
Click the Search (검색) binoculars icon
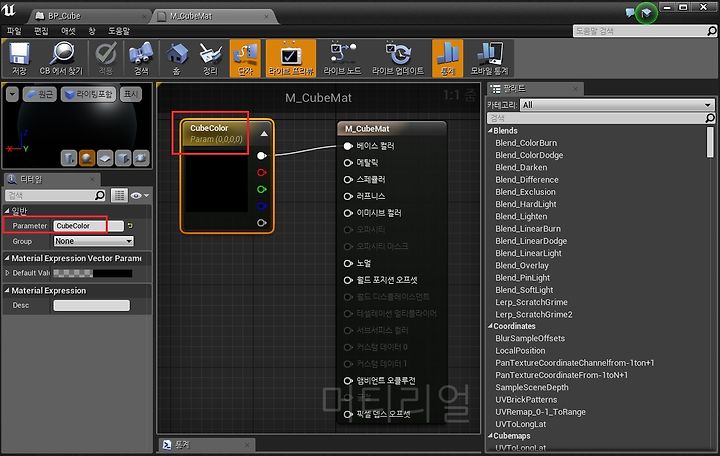(x=141, y=58)
